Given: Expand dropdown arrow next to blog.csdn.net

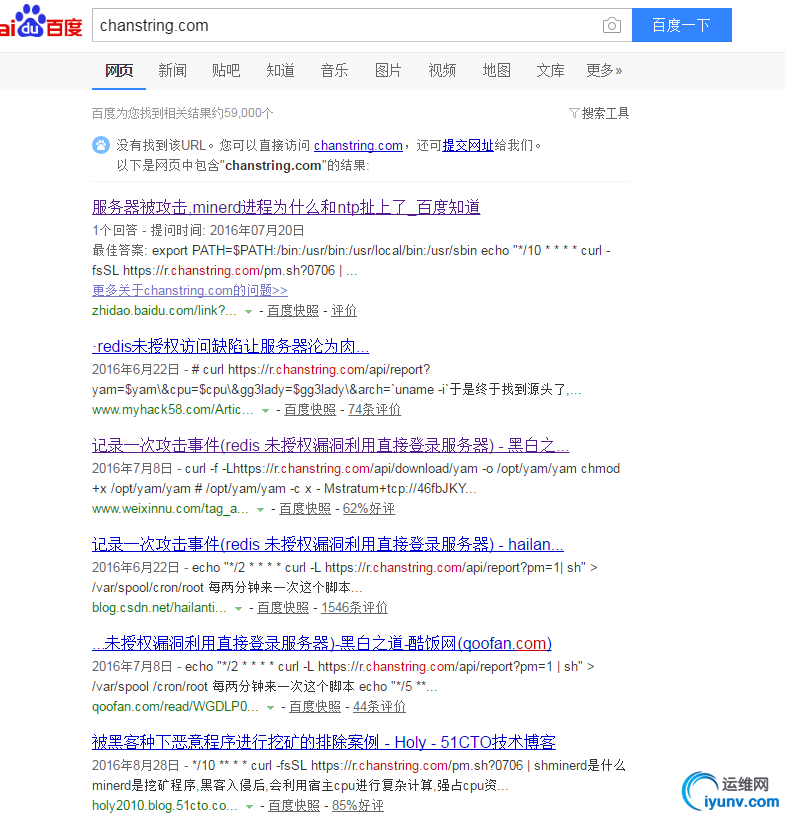Looking at the screenshot, I should pos(238,609).
